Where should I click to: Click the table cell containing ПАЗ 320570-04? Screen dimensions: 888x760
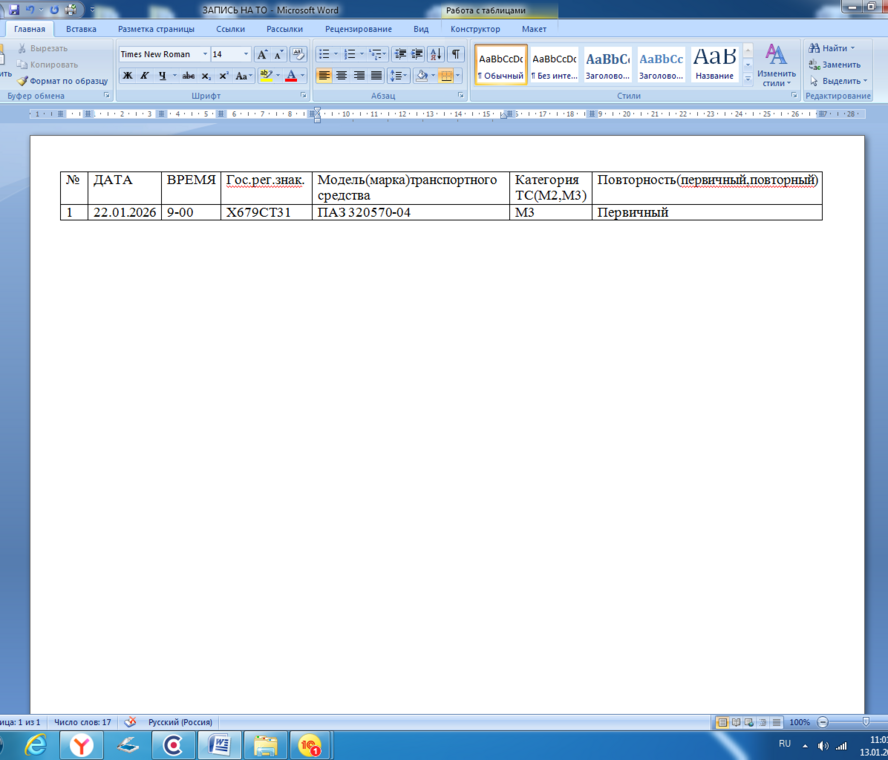(410, 212)
